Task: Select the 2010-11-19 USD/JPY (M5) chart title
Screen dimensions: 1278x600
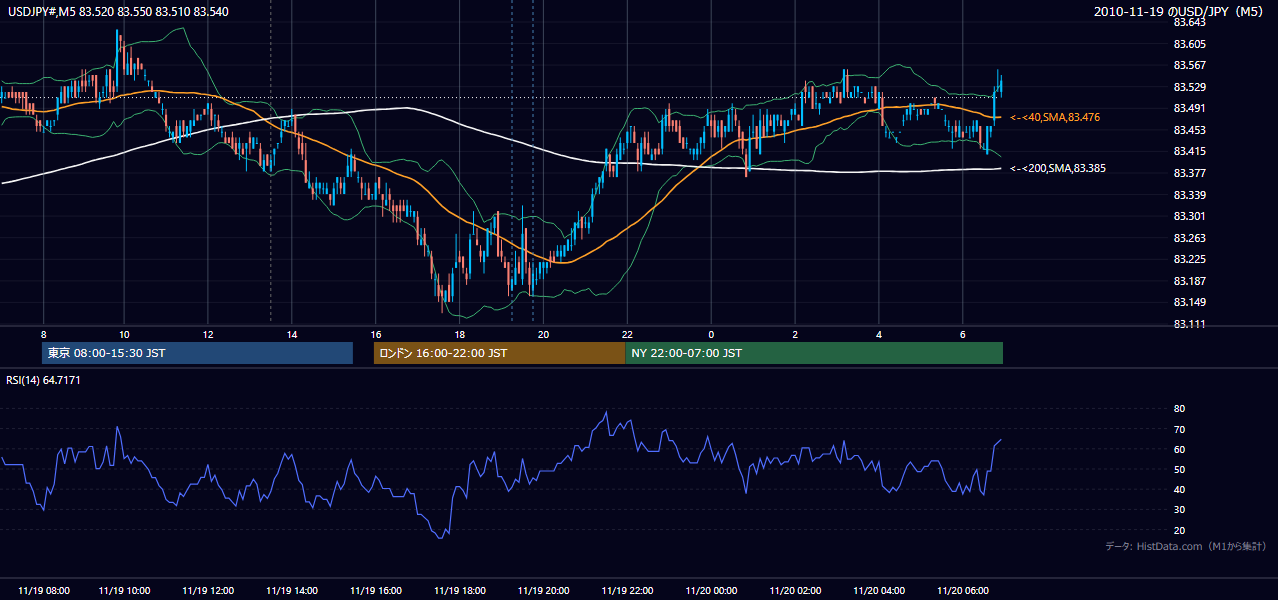Action: tap(1180, 11)
